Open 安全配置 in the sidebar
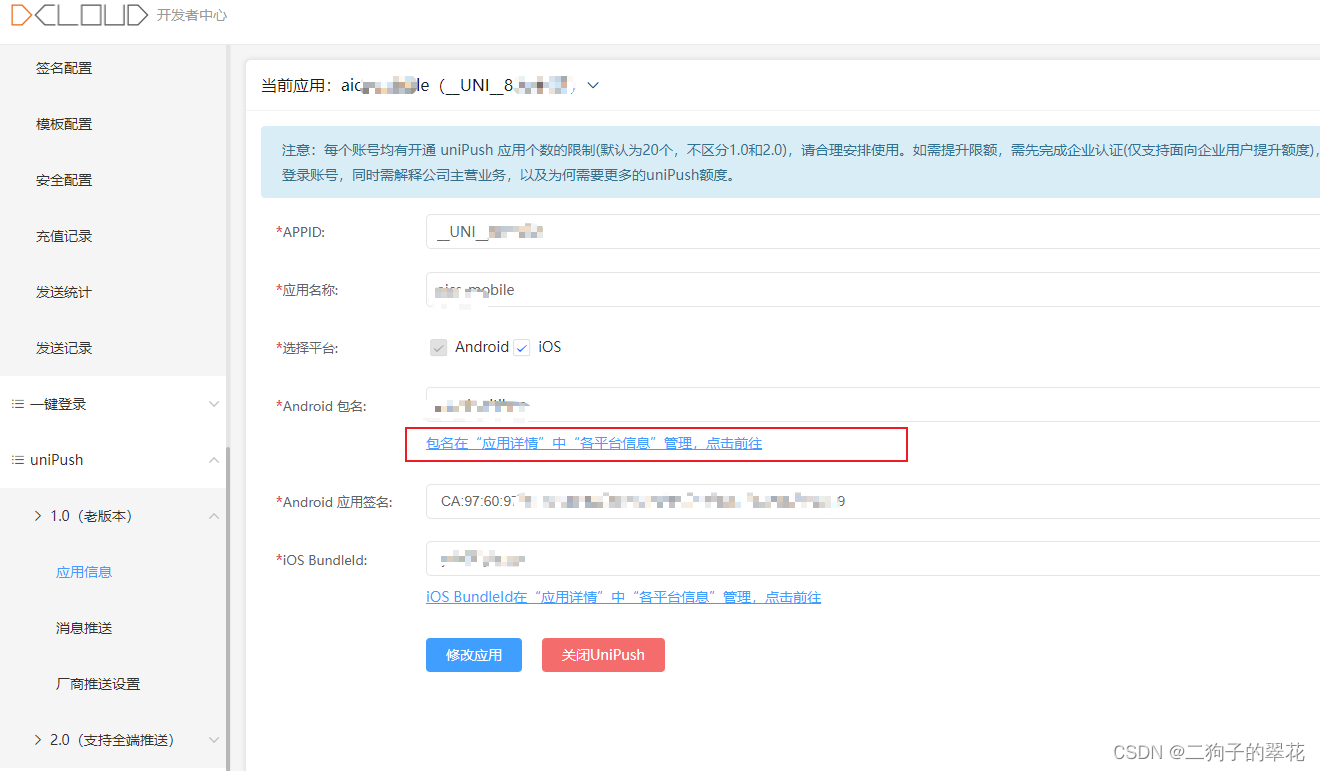This screenshot has width=1320, height=771. [x=64, y=180]
